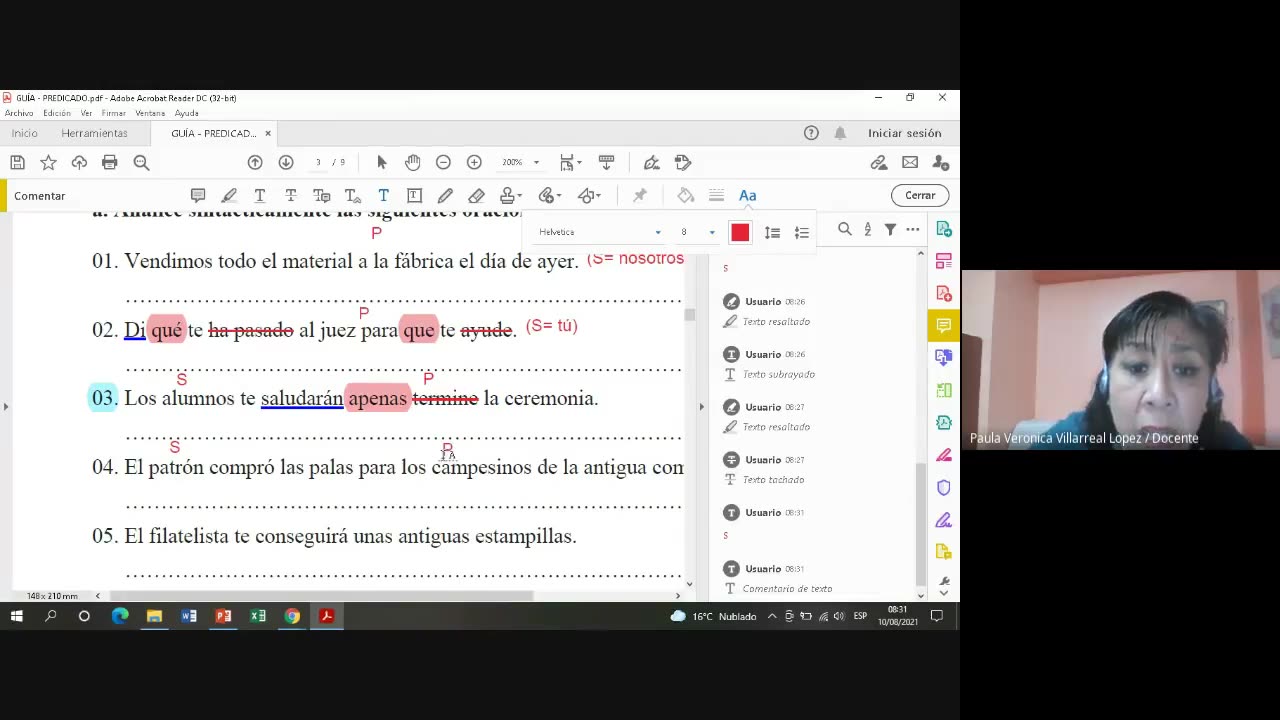Sort the comments list
Screen dimensions: 1280x720
pyautogui.click(x=867, y=229)
